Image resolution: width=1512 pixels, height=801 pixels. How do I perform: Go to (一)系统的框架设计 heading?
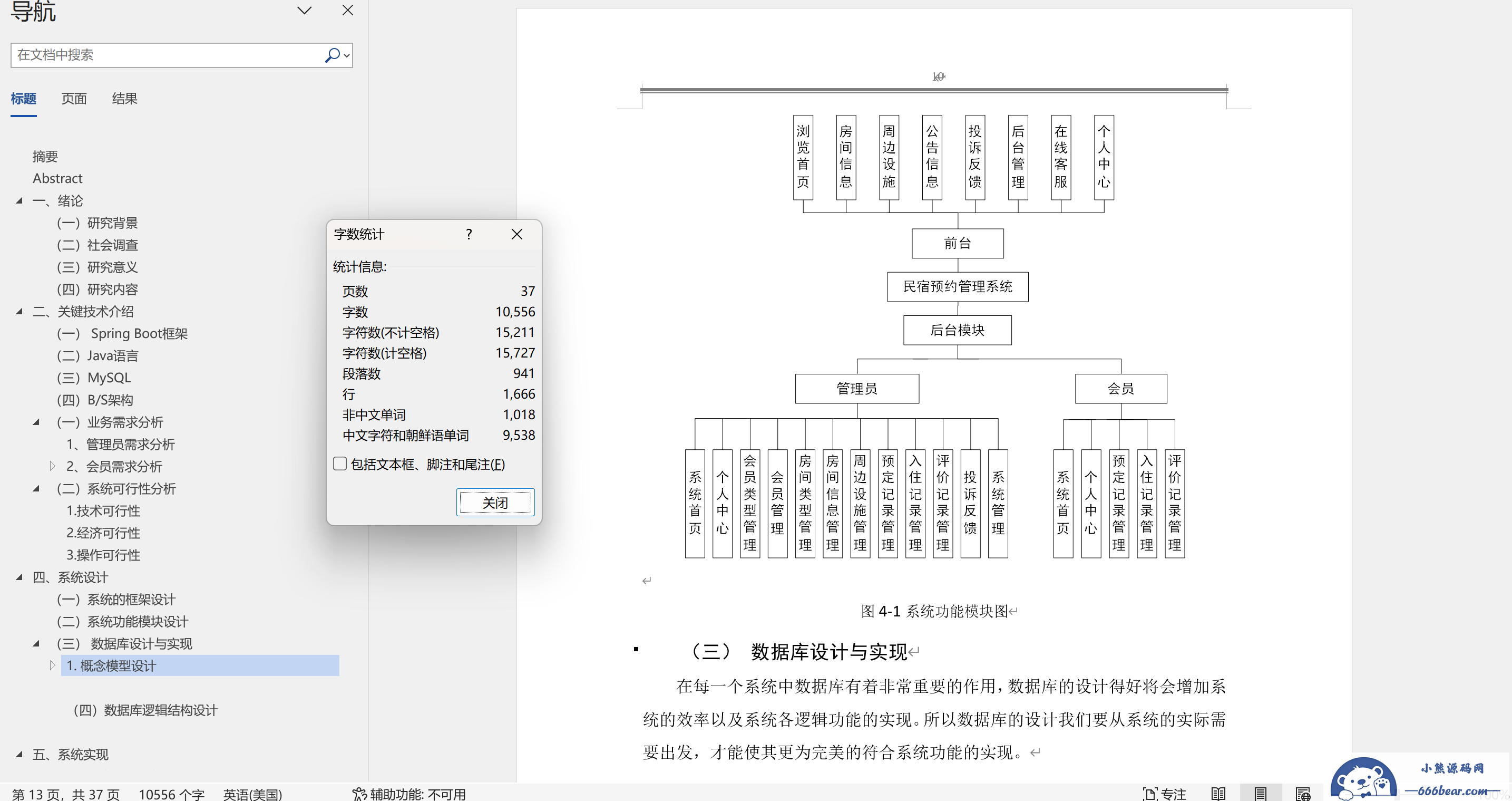pos(116,600)
